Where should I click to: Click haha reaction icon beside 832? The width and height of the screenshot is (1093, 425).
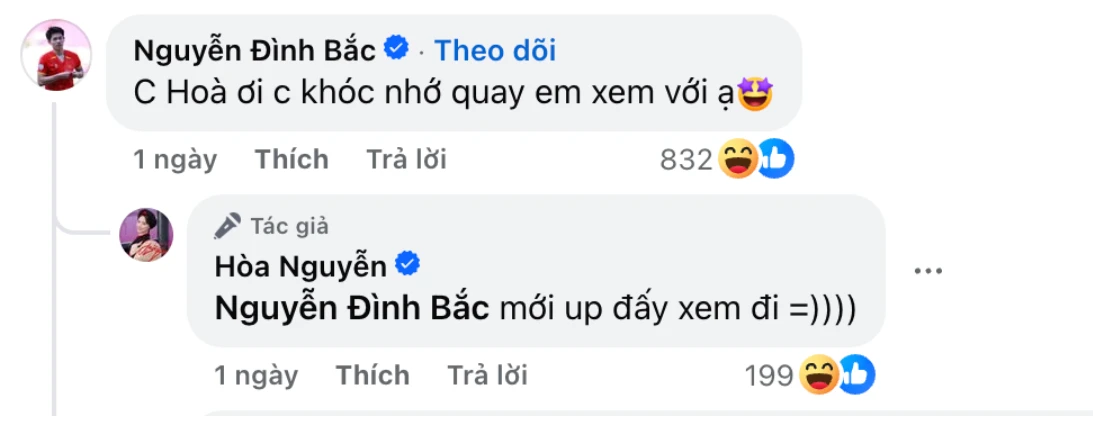point(738,160)
